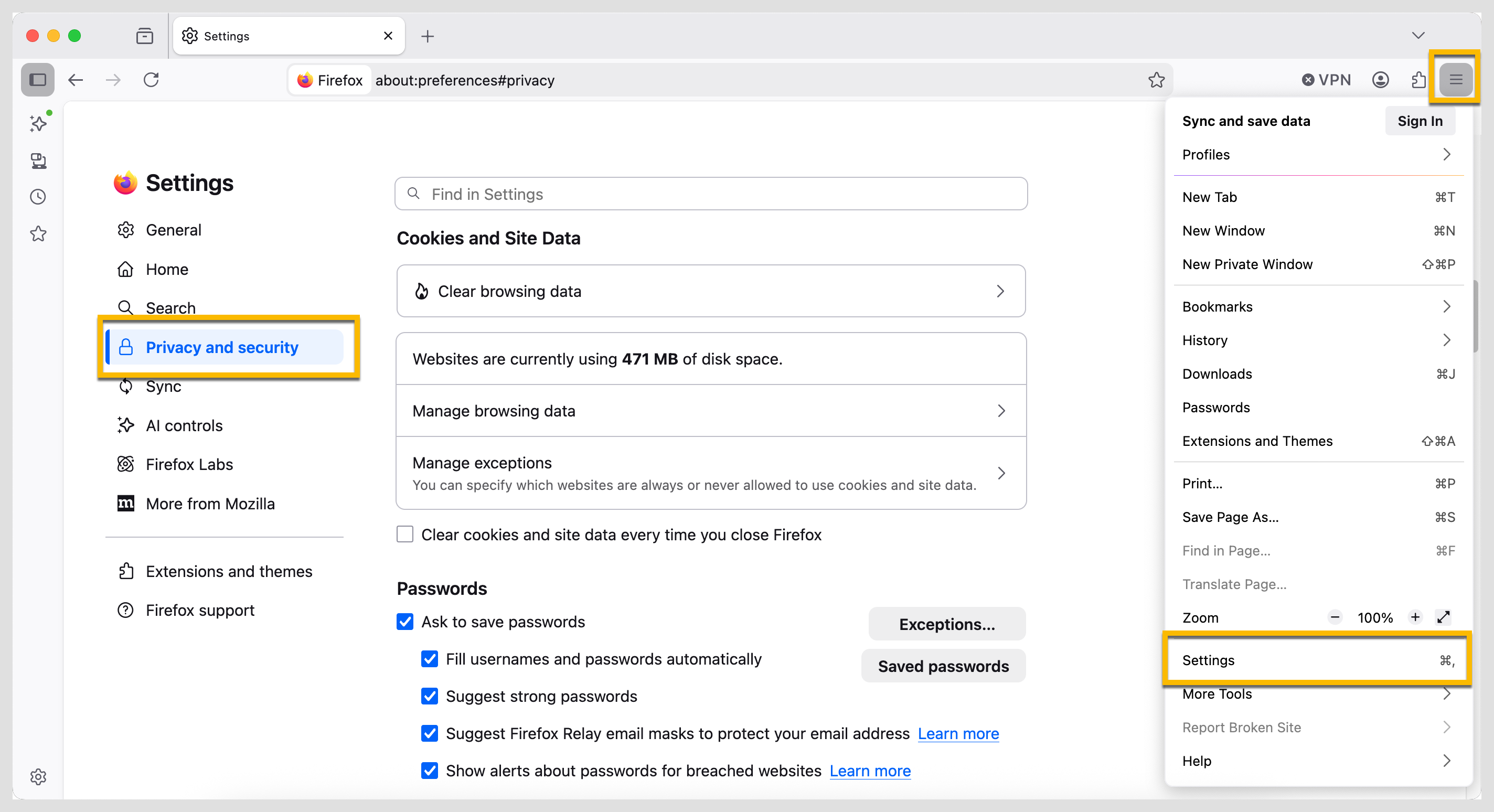Open Firefox support link
This screenshot has width=1494, height=812.
[x=225, y=610]
